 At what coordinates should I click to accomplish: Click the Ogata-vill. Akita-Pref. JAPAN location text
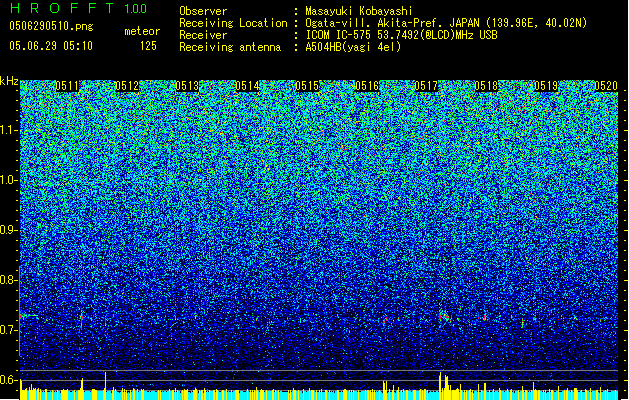point(446,23)
